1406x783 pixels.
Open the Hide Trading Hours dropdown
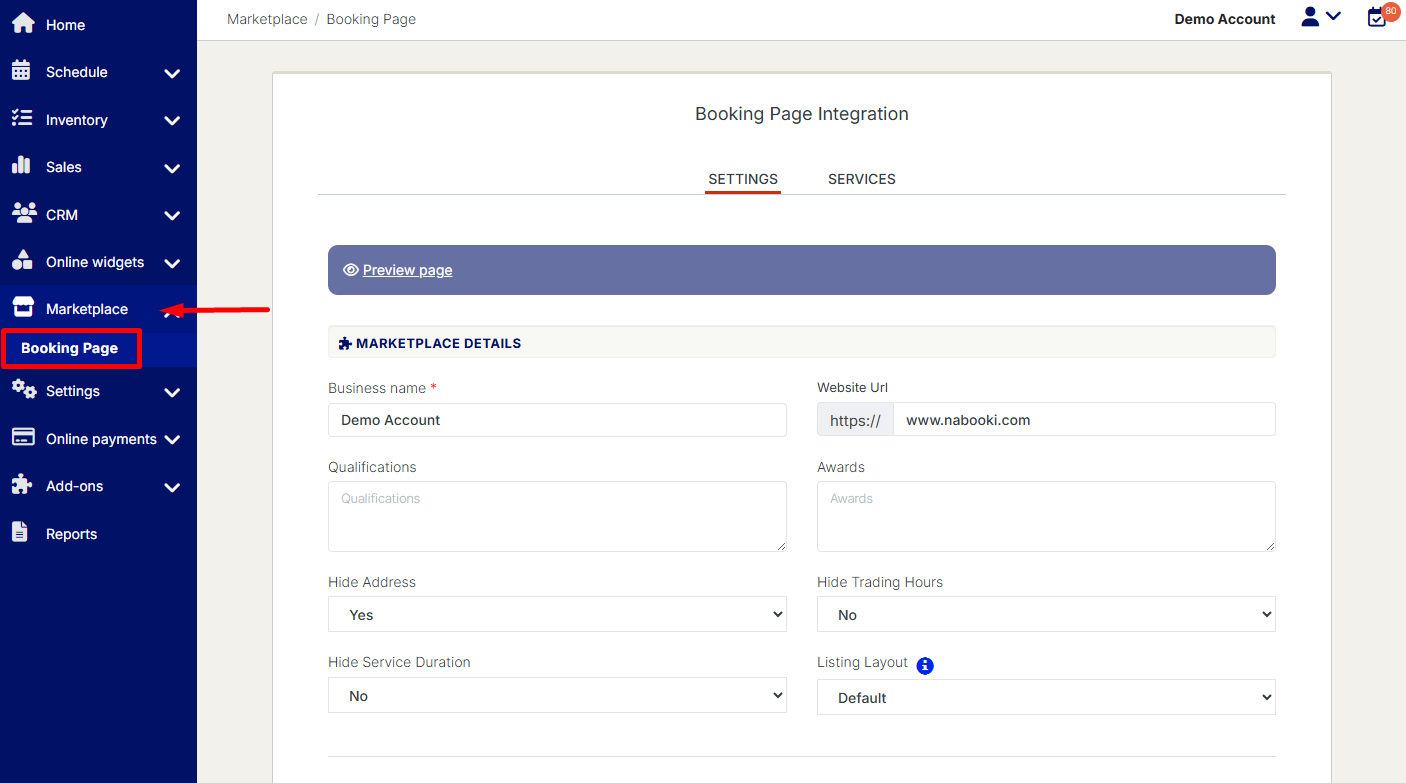pos(1045,615)
